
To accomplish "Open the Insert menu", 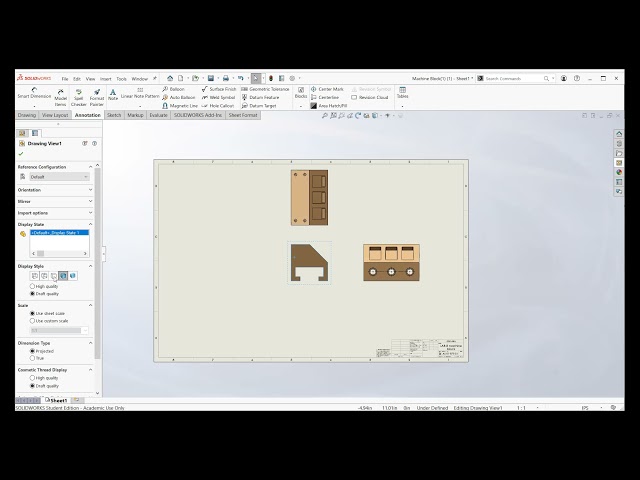I will (105, 79).
